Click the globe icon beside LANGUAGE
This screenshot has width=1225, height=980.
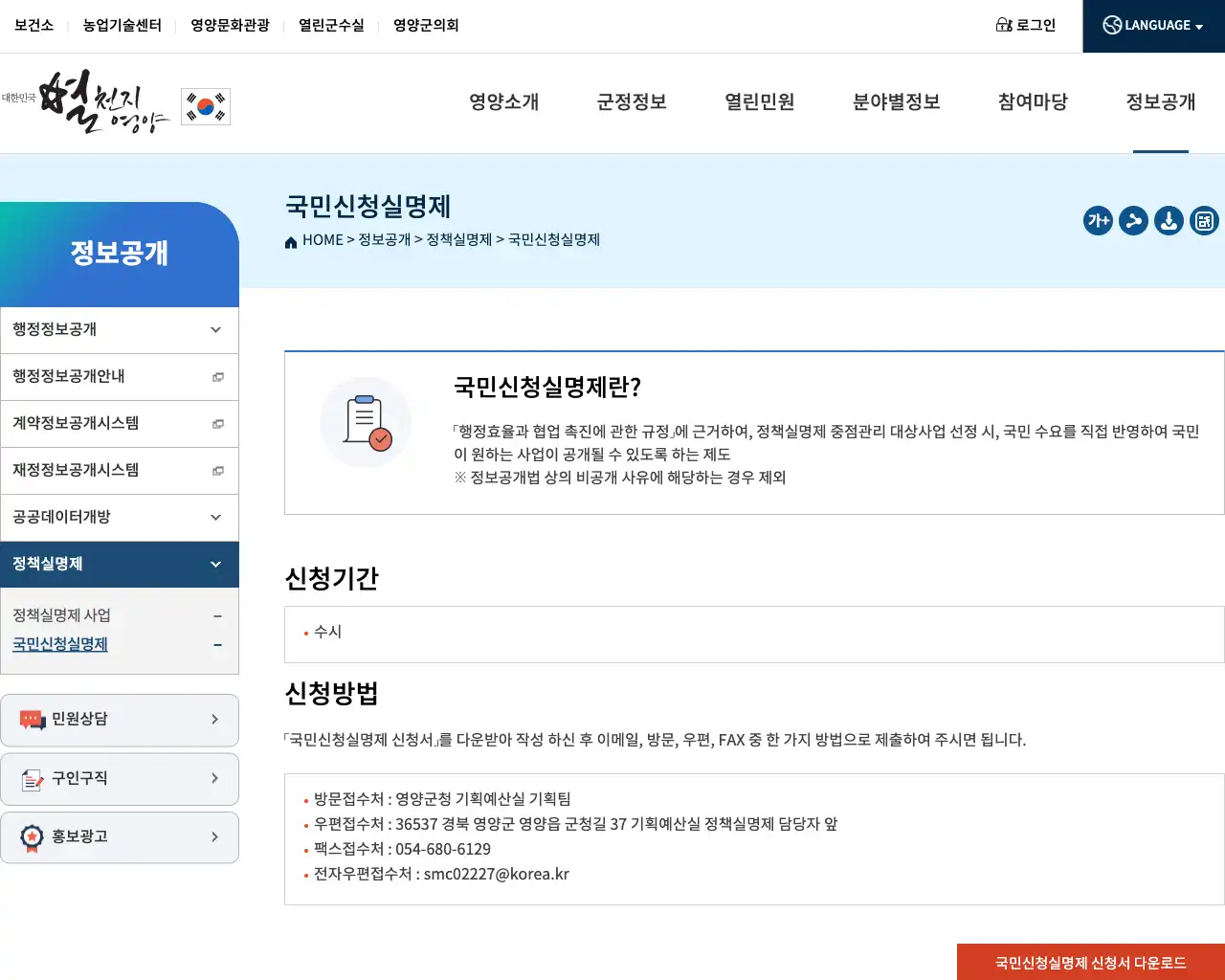click(x=1112, y=26)
